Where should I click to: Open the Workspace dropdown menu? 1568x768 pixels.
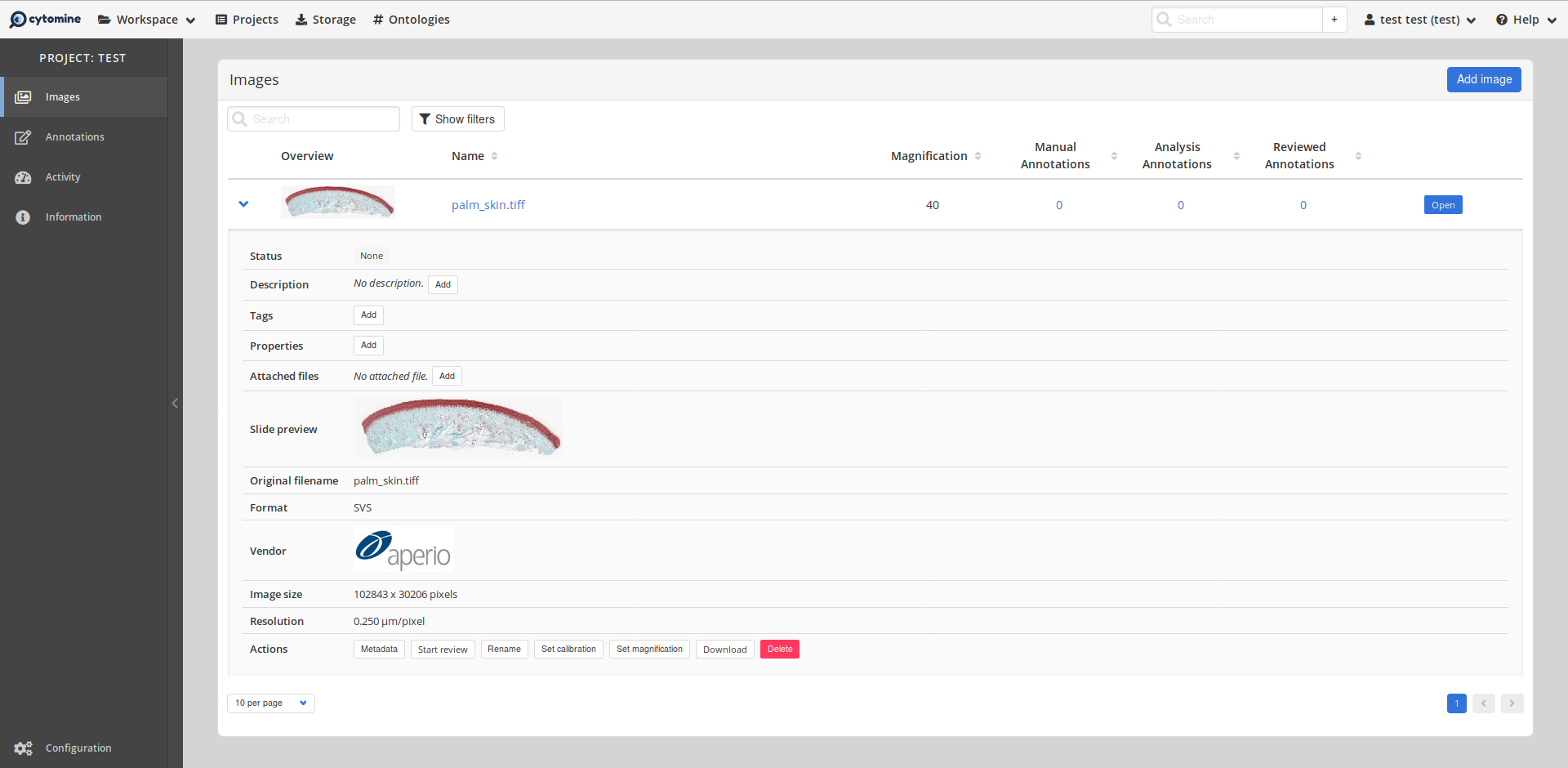(147, 20)
